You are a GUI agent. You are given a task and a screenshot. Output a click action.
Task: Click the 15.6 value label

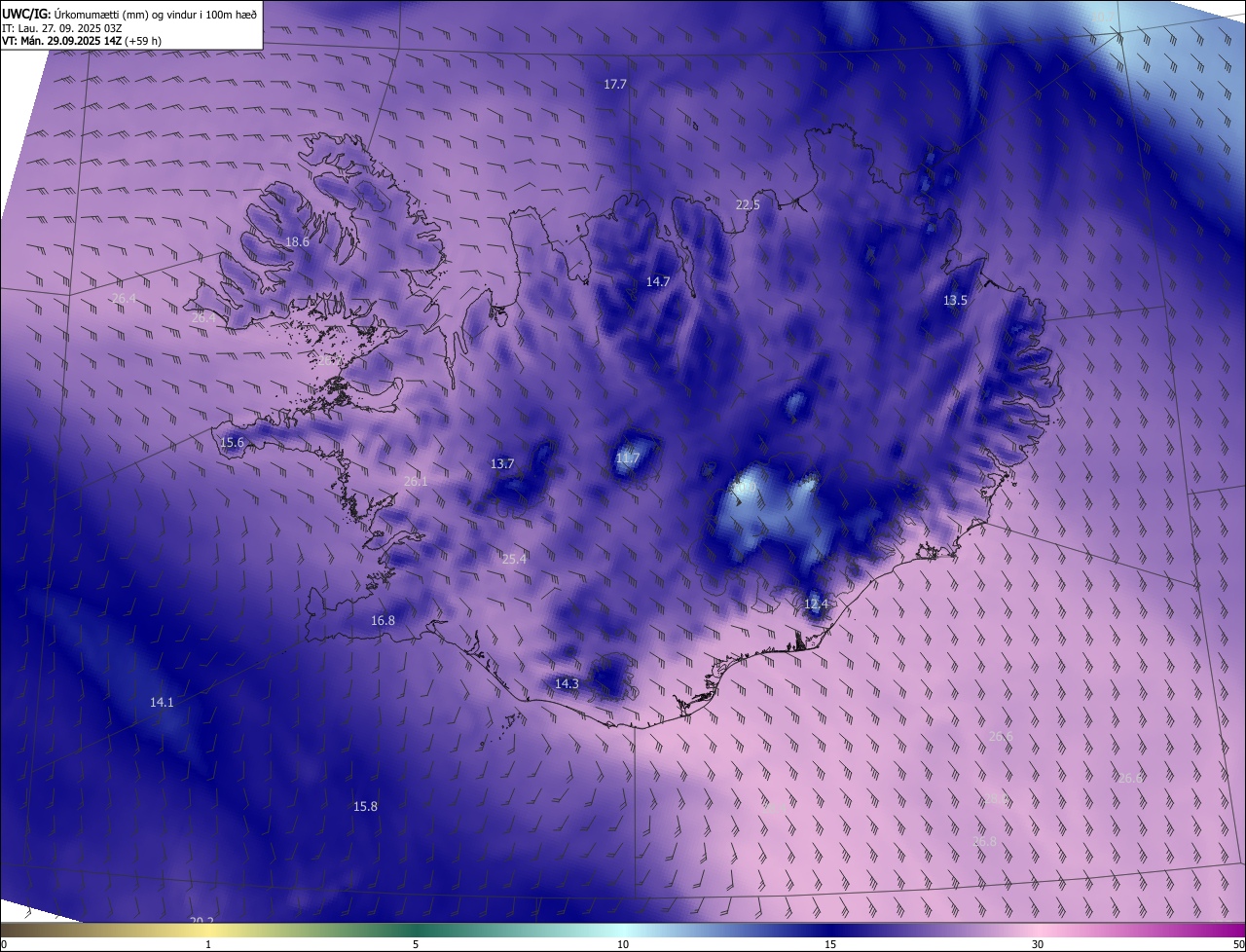[x=233, y=443]
